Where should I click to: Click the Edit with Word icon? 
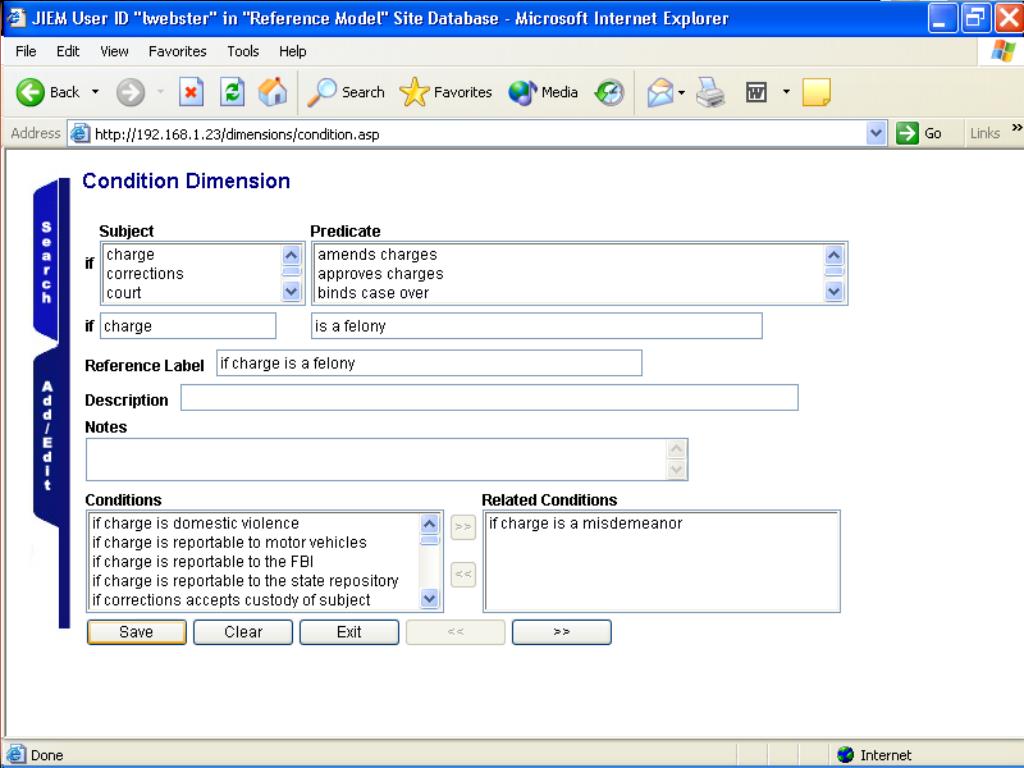tap(756, 92)
